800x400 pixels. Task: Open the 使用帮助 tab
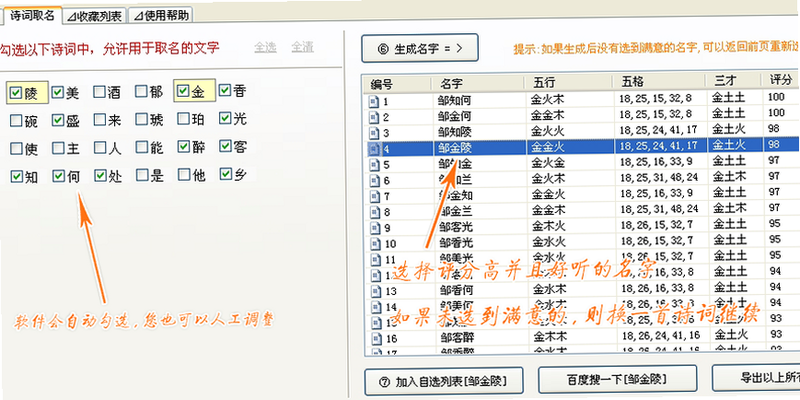(x=161, y=15)
